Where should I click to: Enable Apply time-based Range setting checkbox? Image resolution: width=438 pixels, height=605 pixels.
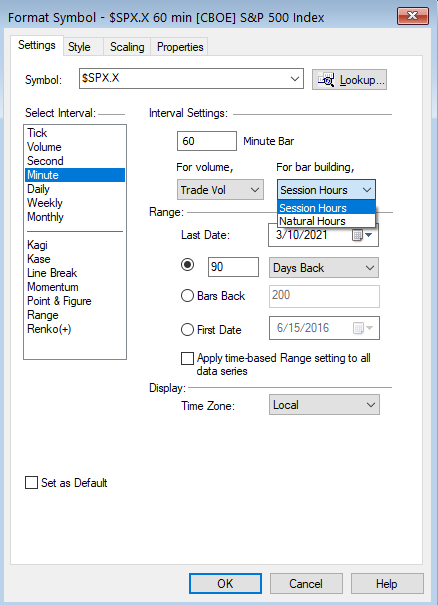pos(188,358)
